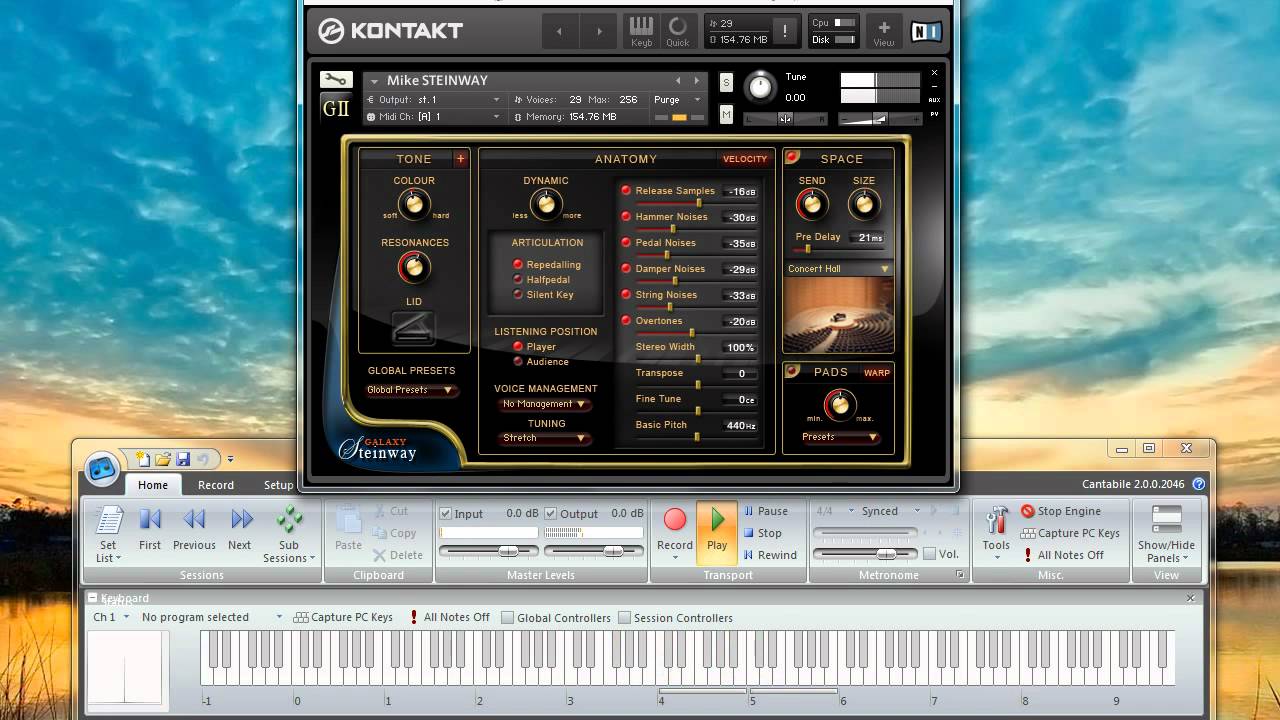Click the LID piano lid icon
The width and height of the screenshot is (1280, 720).
(x=413, y=327)
